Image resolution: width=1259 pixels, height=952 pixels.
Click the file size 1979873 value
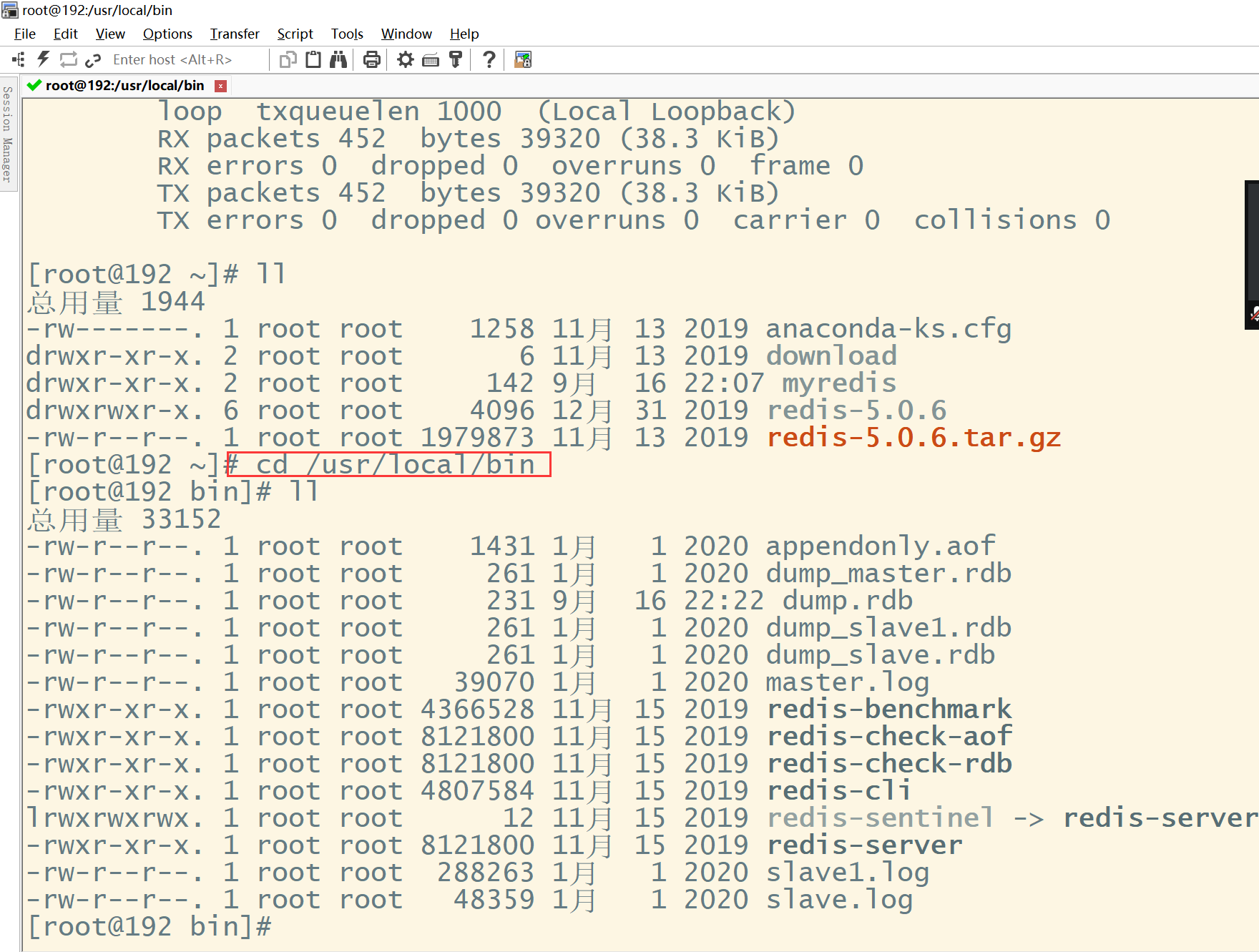477,437
